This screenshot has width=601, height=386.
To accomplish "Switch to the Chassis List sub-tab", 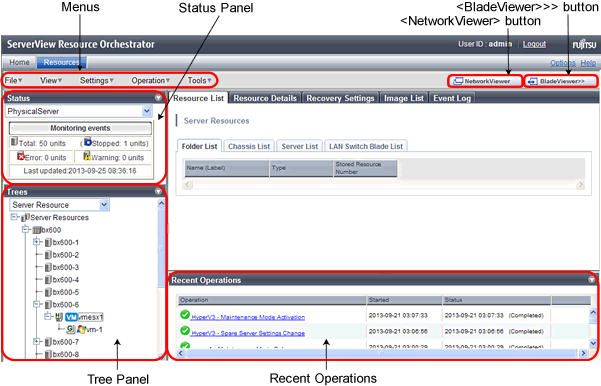I will click(x=249, y=146).
